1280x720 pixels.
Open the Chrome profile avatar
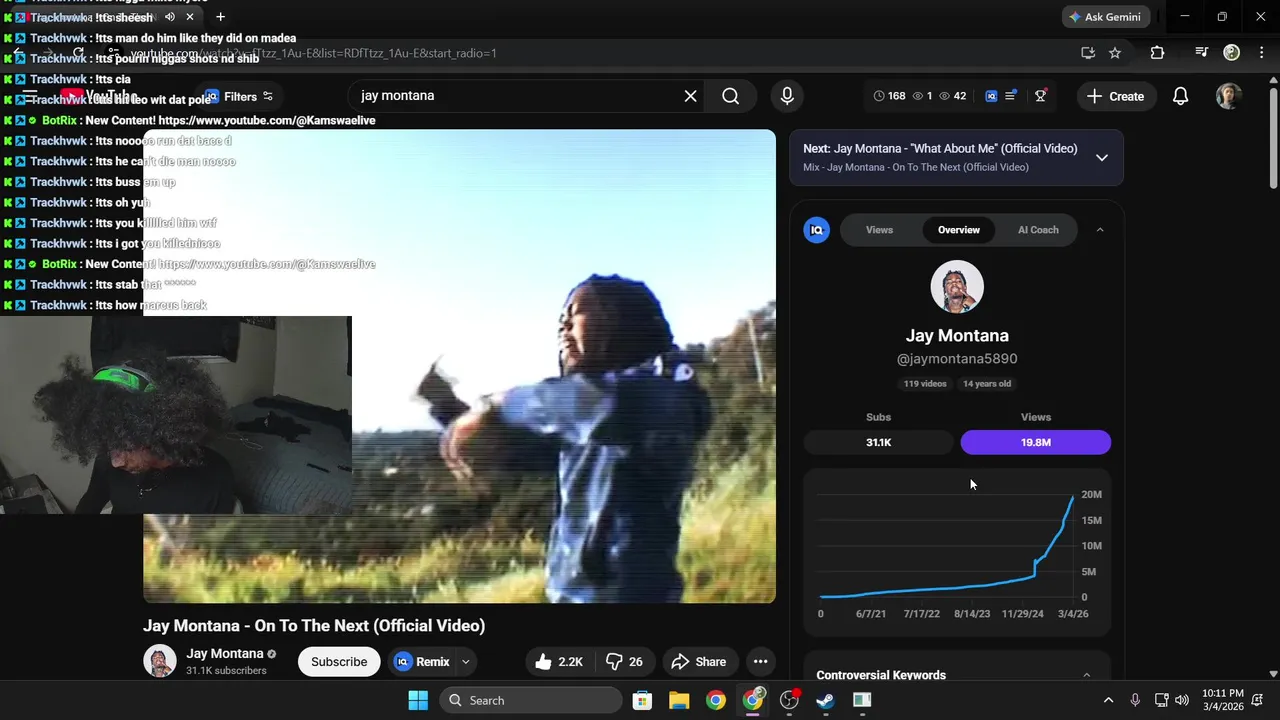point(1232,53)
